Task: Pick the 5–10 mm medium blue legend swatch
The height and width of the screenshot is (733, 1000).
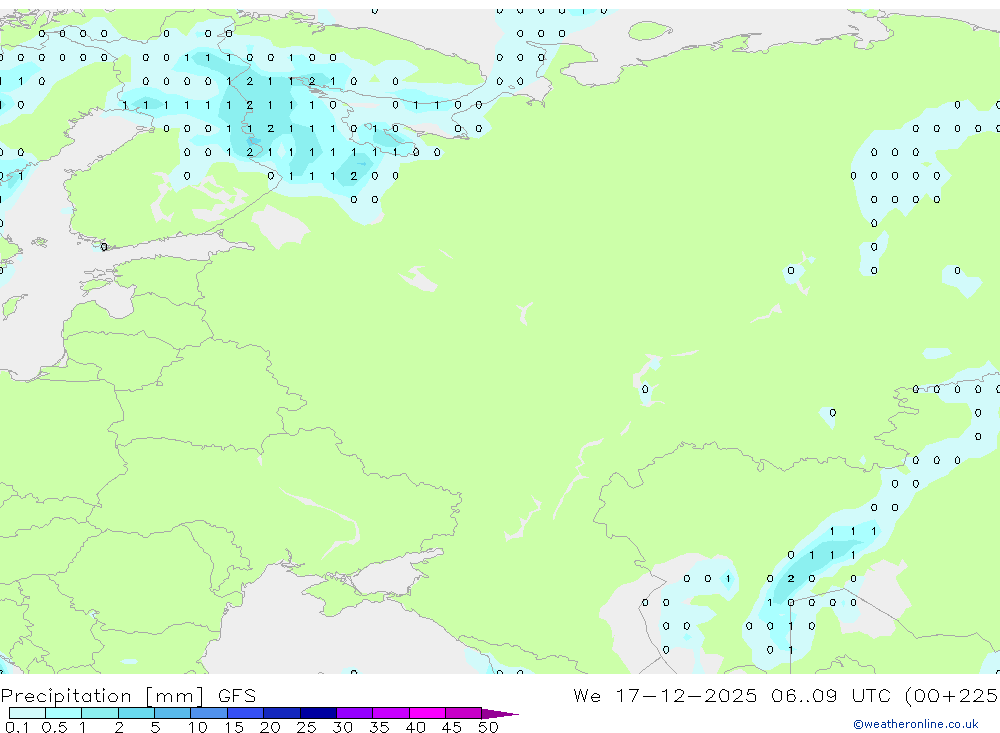Action: pyautogui.click(x=173, y=713)
